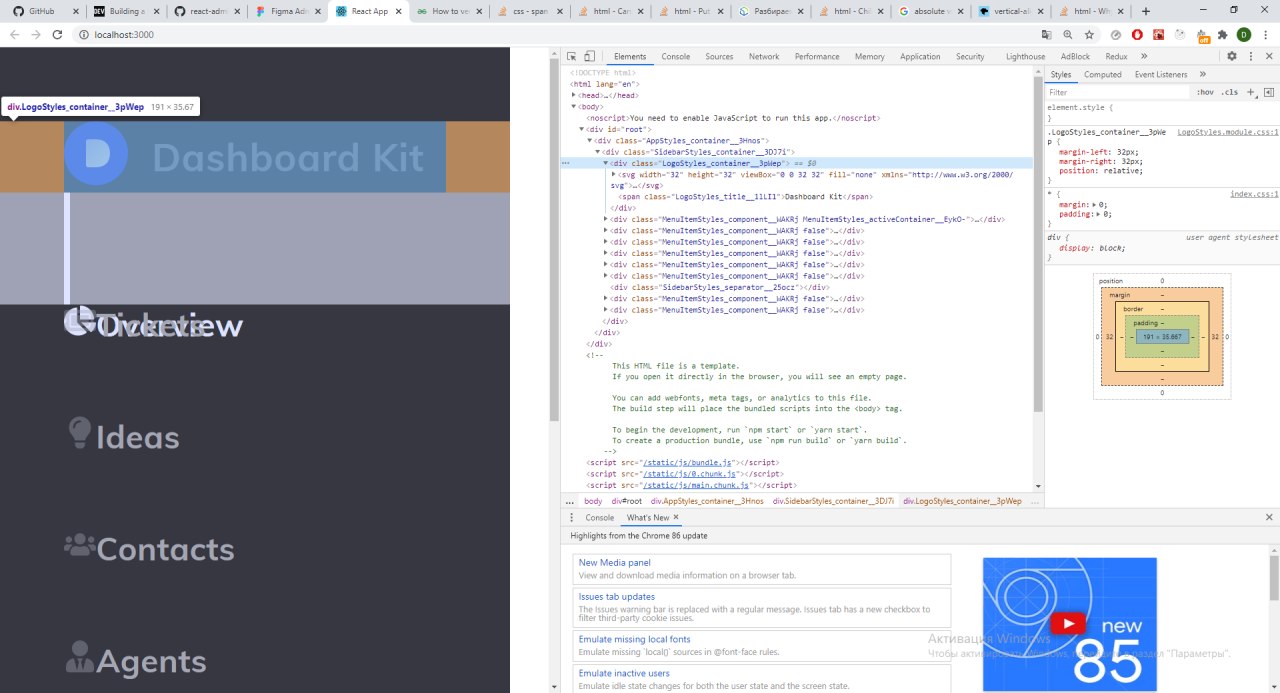Screen dimensions: 1280x693
Task: Open a new browser tab
Action: [1146, 11]
